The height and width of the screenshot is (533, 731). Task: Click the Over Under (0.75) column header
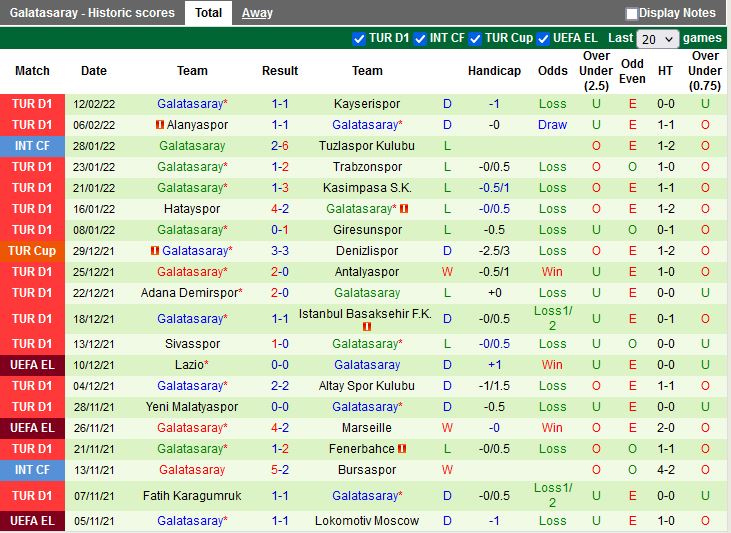[x=705, y=71]
